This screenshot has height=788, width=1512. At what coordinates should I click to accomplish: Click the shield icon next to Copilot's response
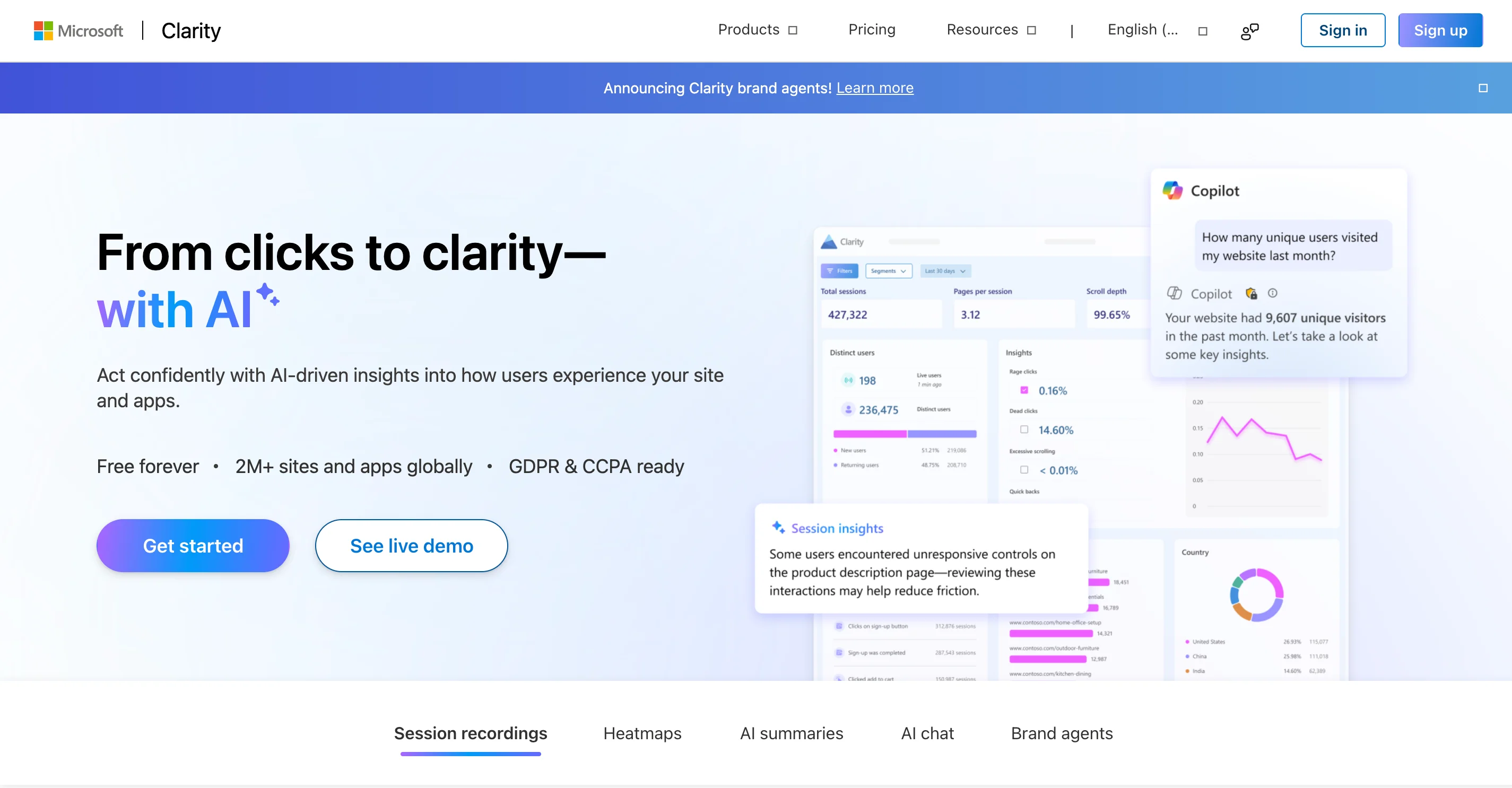click(1252, 294)
